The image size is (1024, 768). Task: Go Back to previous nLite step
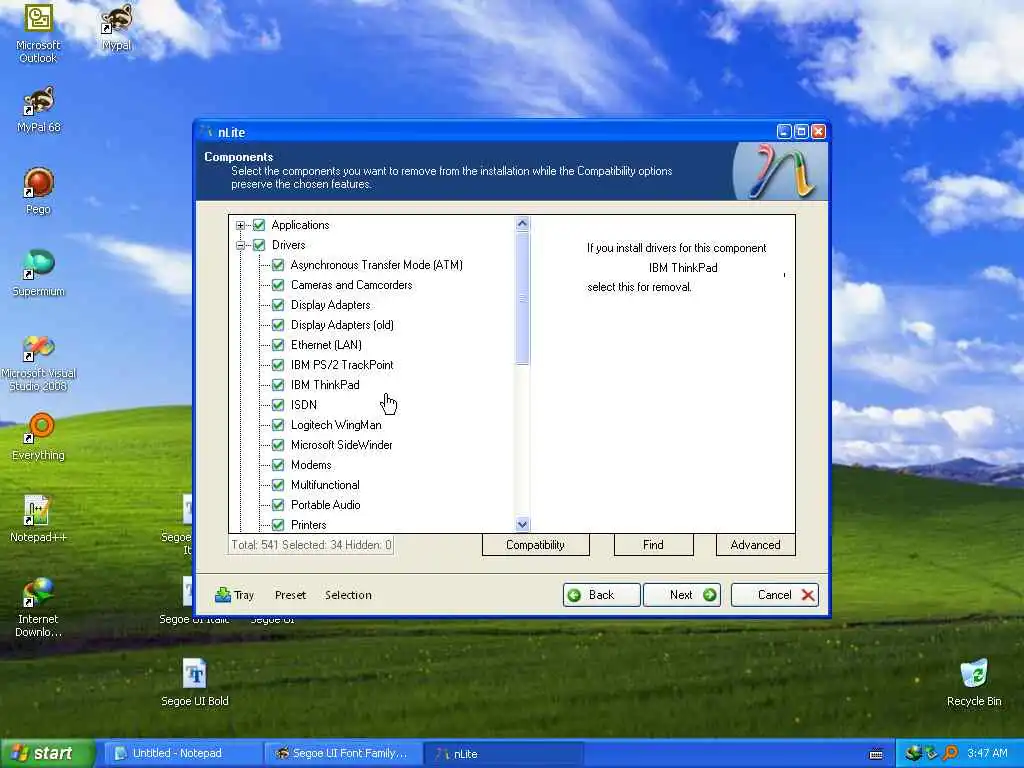pos(601,595)
